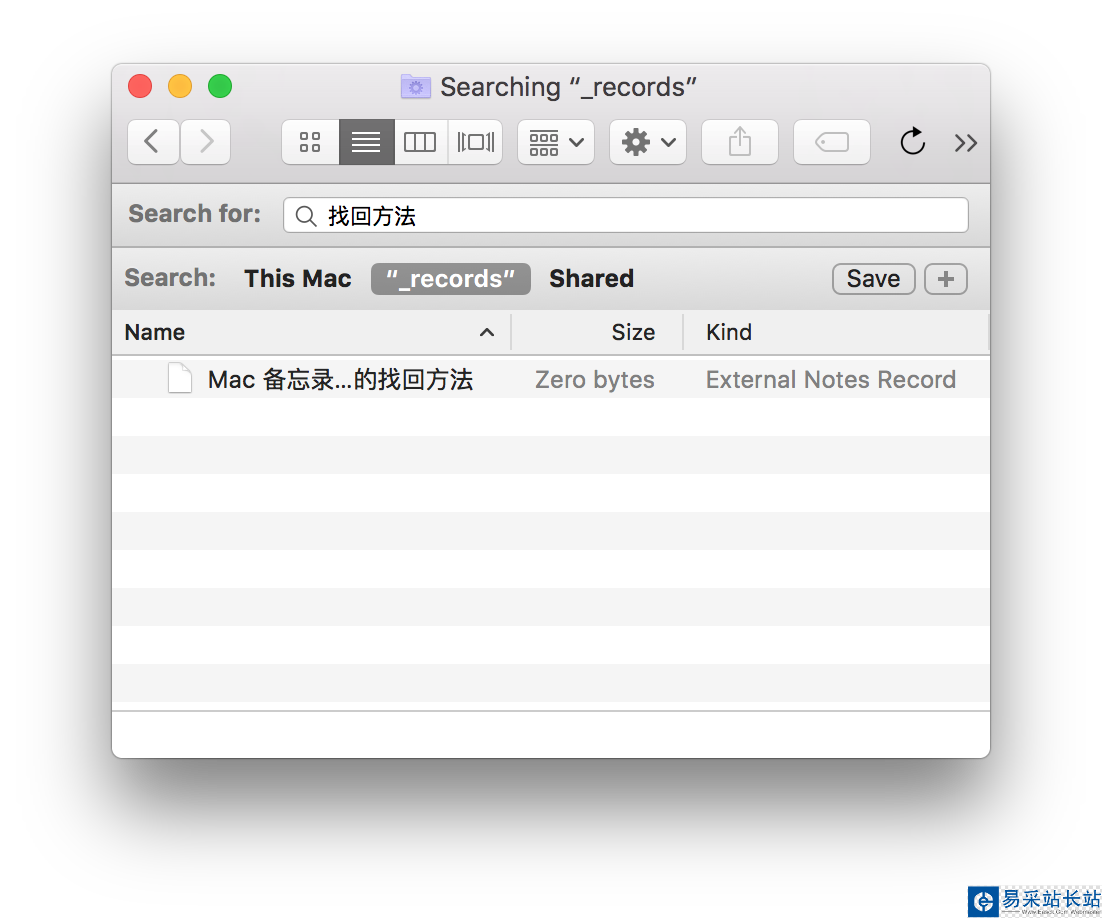Select the file Mac 备忘录...的找回方法

tap(340, 380)
